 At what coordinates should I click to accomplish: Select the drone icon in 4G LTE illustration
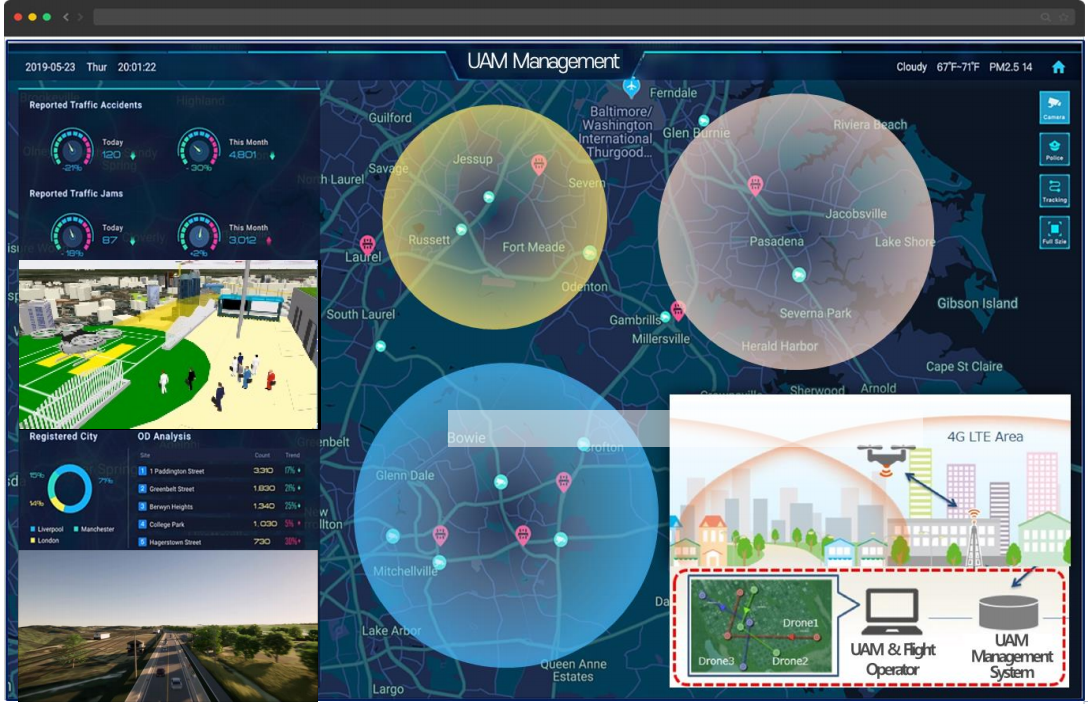point(886,459)
